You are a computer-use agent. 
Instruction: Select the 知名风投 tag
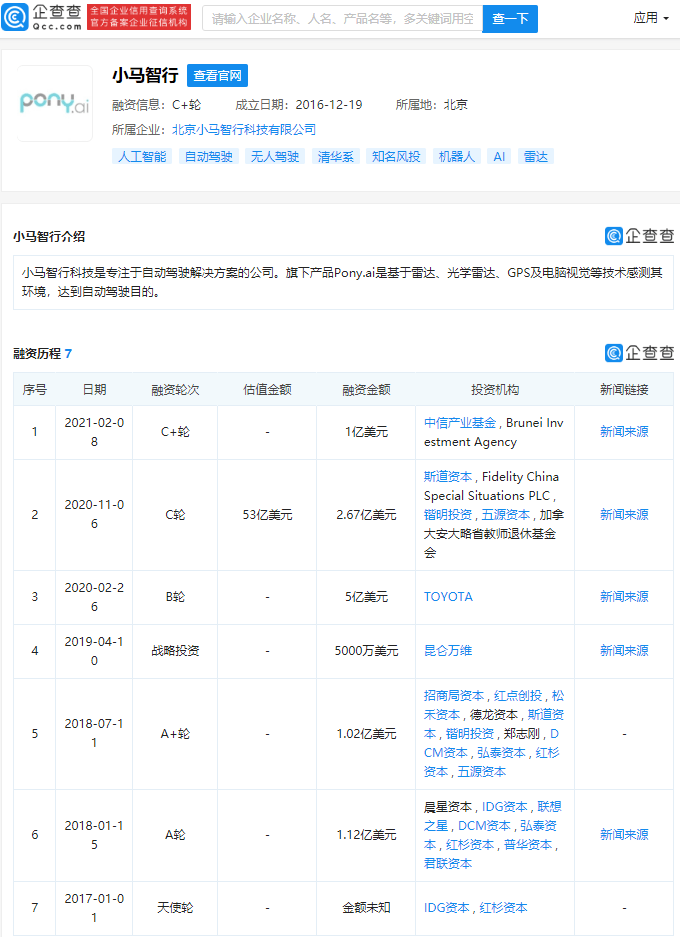[x=396, y=157]
